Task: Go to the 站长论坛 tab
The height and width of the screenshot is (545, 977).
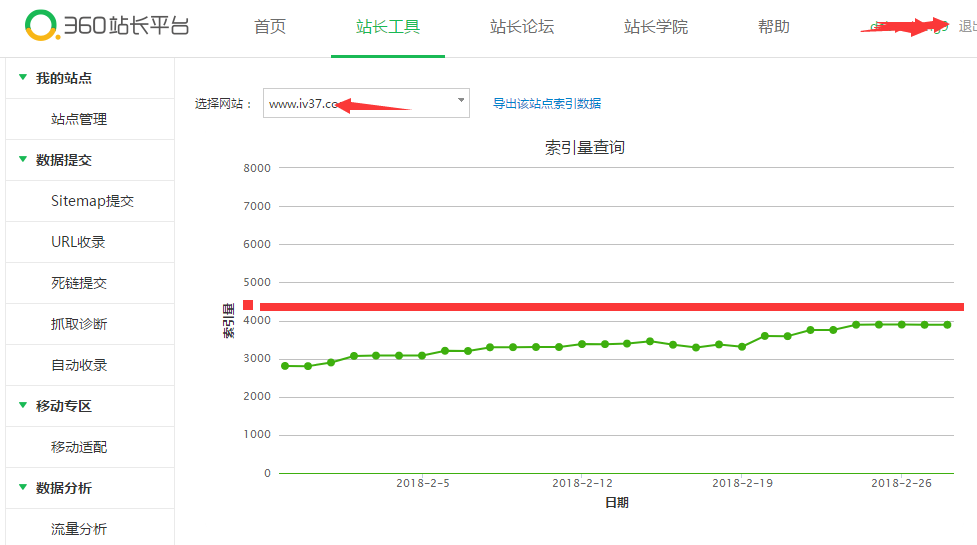Action: pyautogui.click(x=522, y=27)
